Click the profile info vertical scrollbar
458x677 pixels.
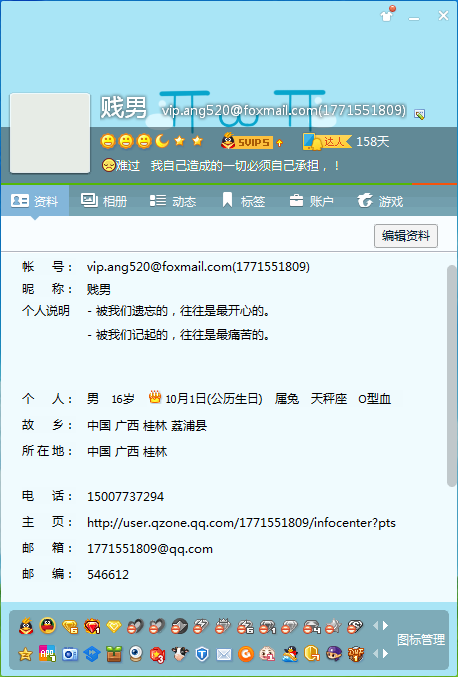pyautogui.click(x=452, y=376)
